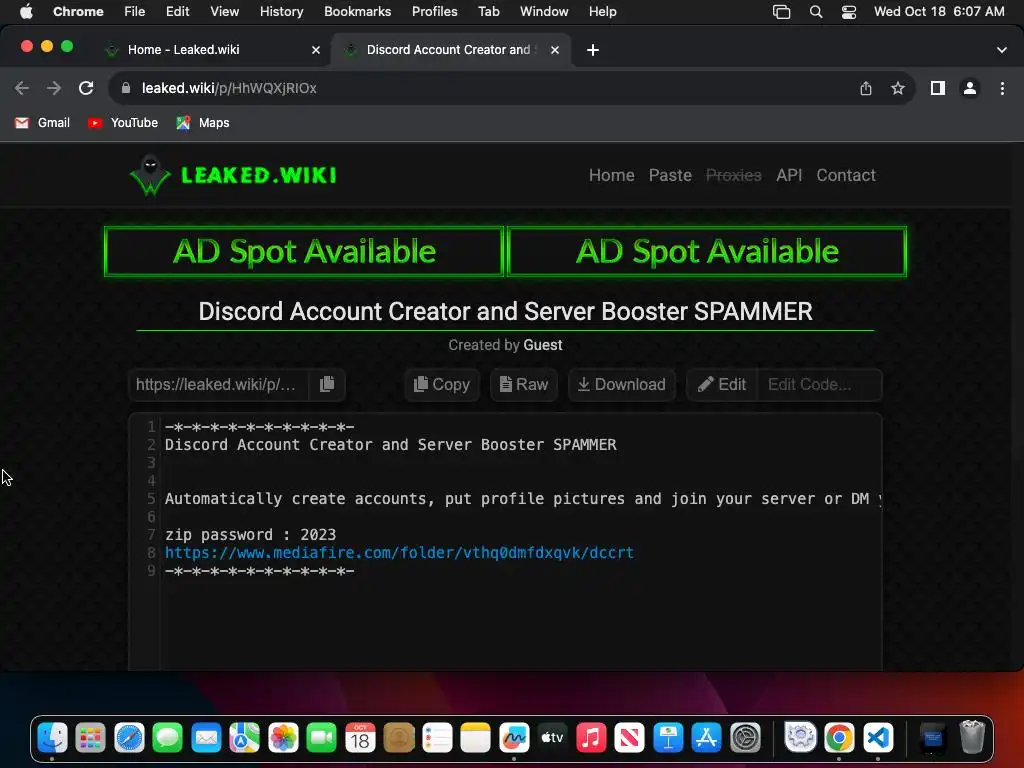Viewport: 1024px width, 768px height.
Task: Click the browser back arrow
Action: pyautogui.click(x=22, y=88)
